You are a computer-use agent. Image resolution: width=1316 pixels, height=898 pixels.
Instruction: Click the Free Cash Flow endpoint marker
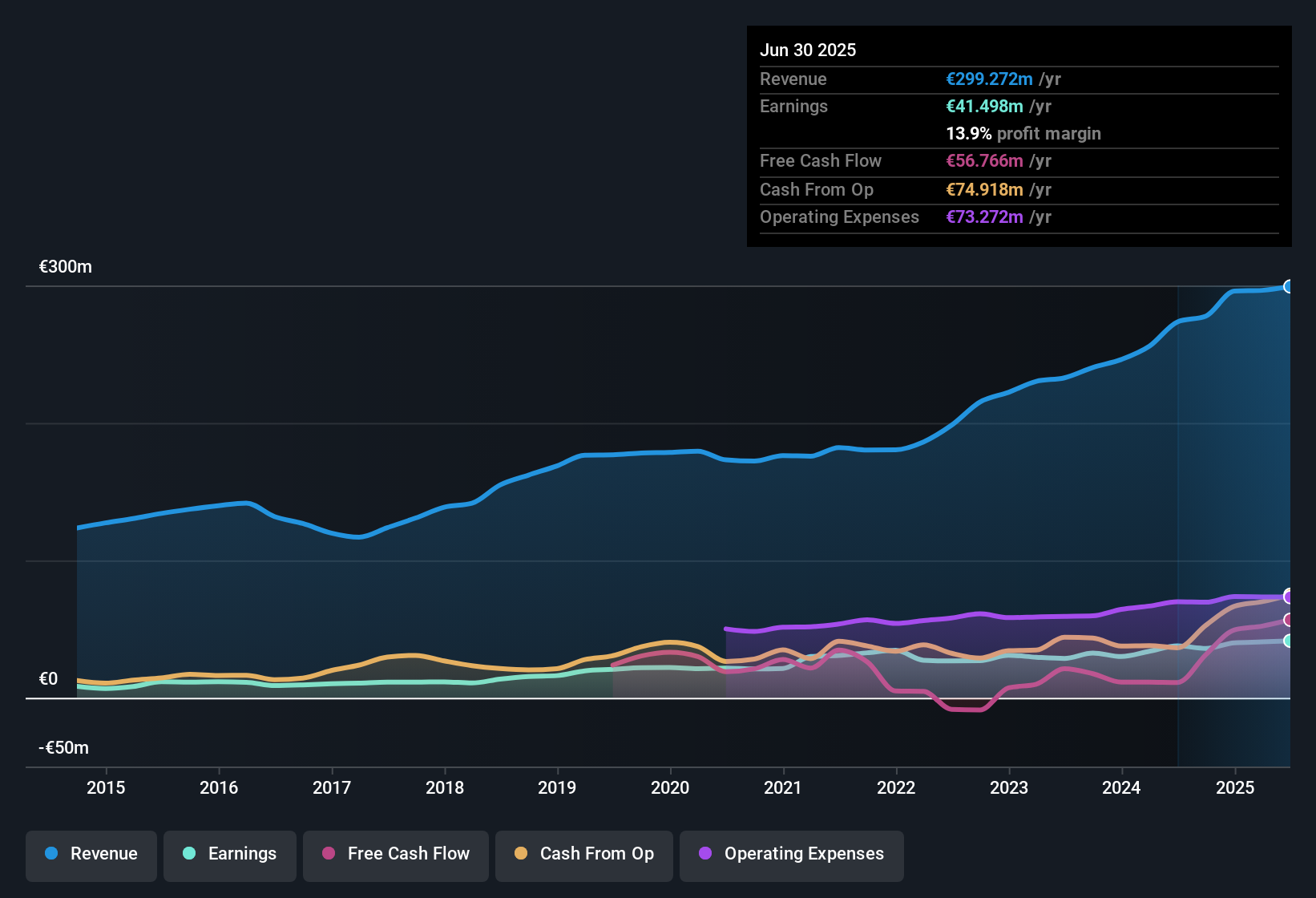click(x=1289, y=620)
